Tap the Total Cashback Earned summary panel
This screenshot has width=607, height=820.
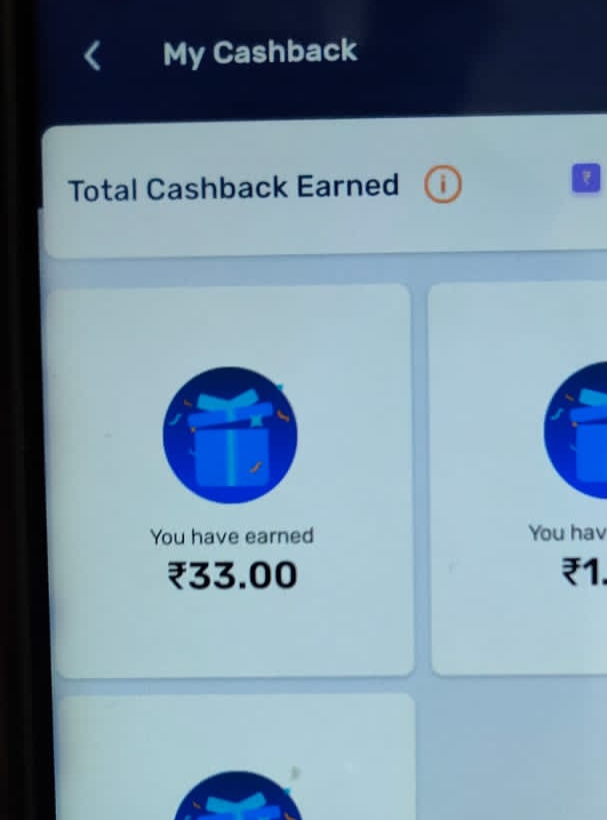pyautogui.click(x=324, y=188)
